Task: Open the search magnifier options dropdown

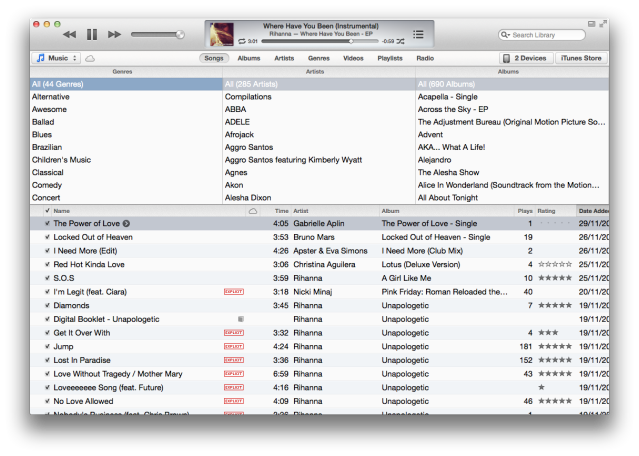Action: (x=505, y=35)
